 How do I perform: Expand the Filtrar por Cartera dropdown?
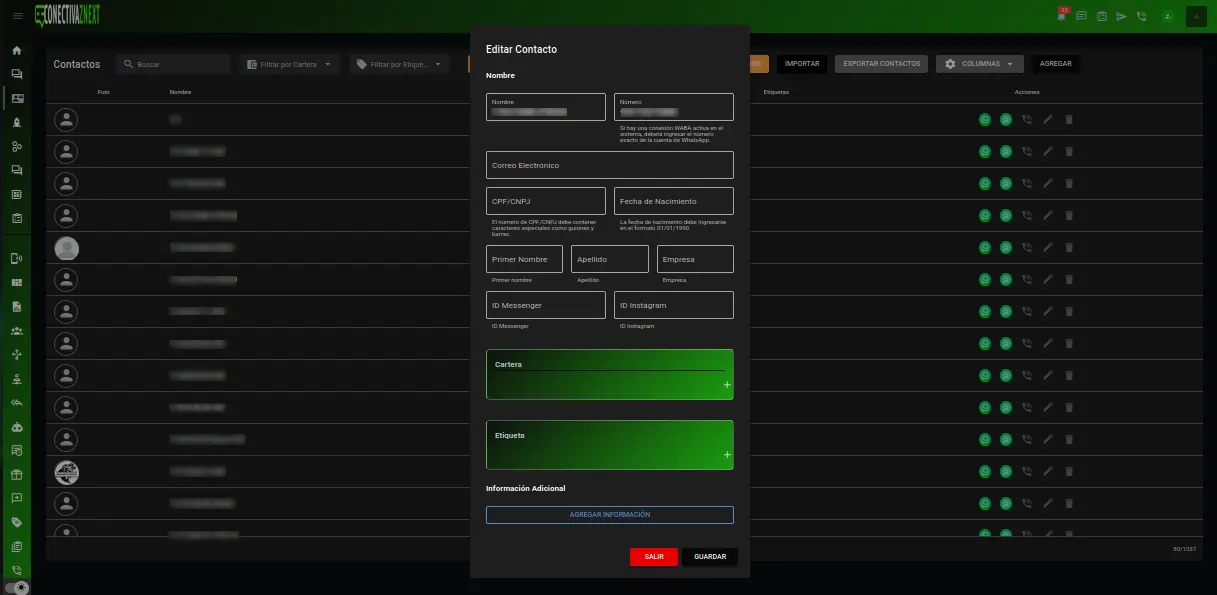(291, 64)
